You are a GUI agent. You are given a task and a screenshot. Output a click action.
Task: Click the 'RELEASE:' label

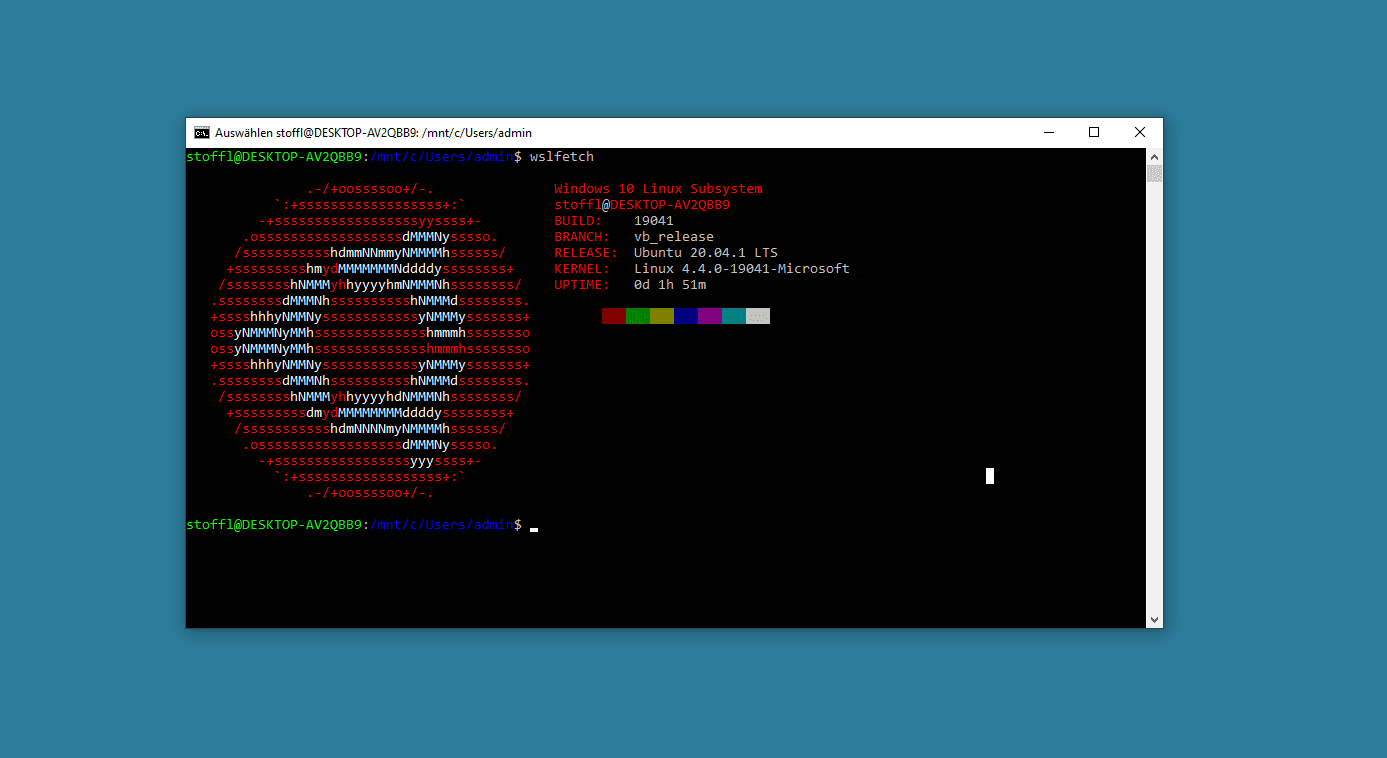coord(586,253)
